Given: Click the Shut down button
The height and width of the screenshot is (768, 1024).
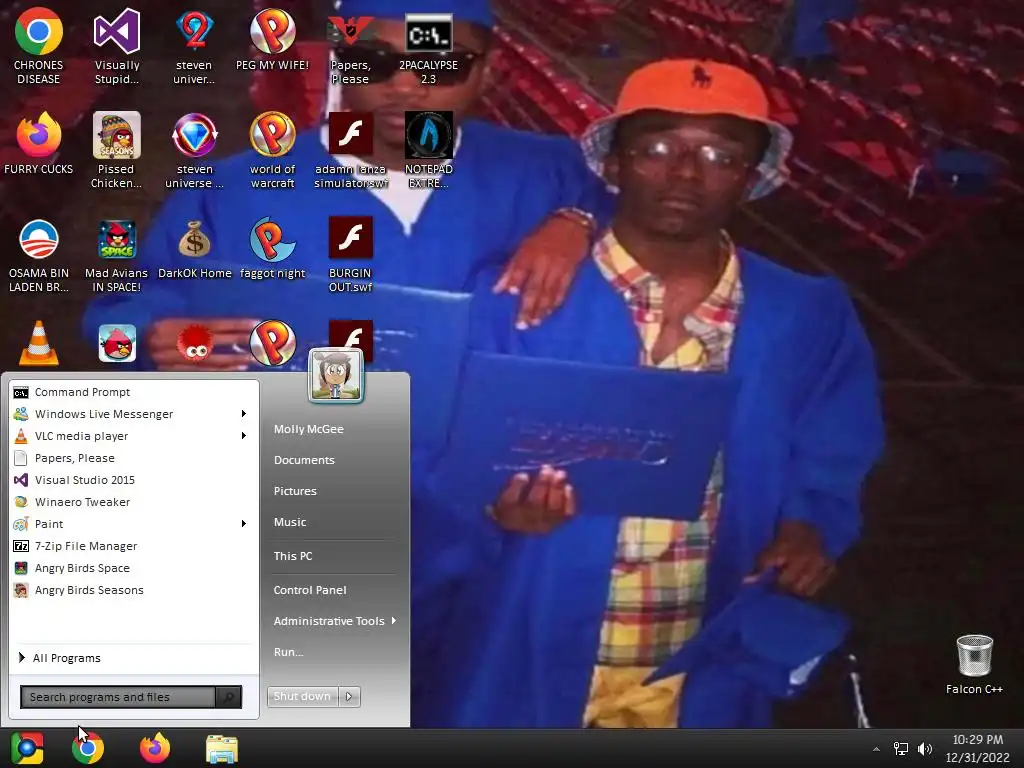Looking at the screenshot, I should 302,697.
